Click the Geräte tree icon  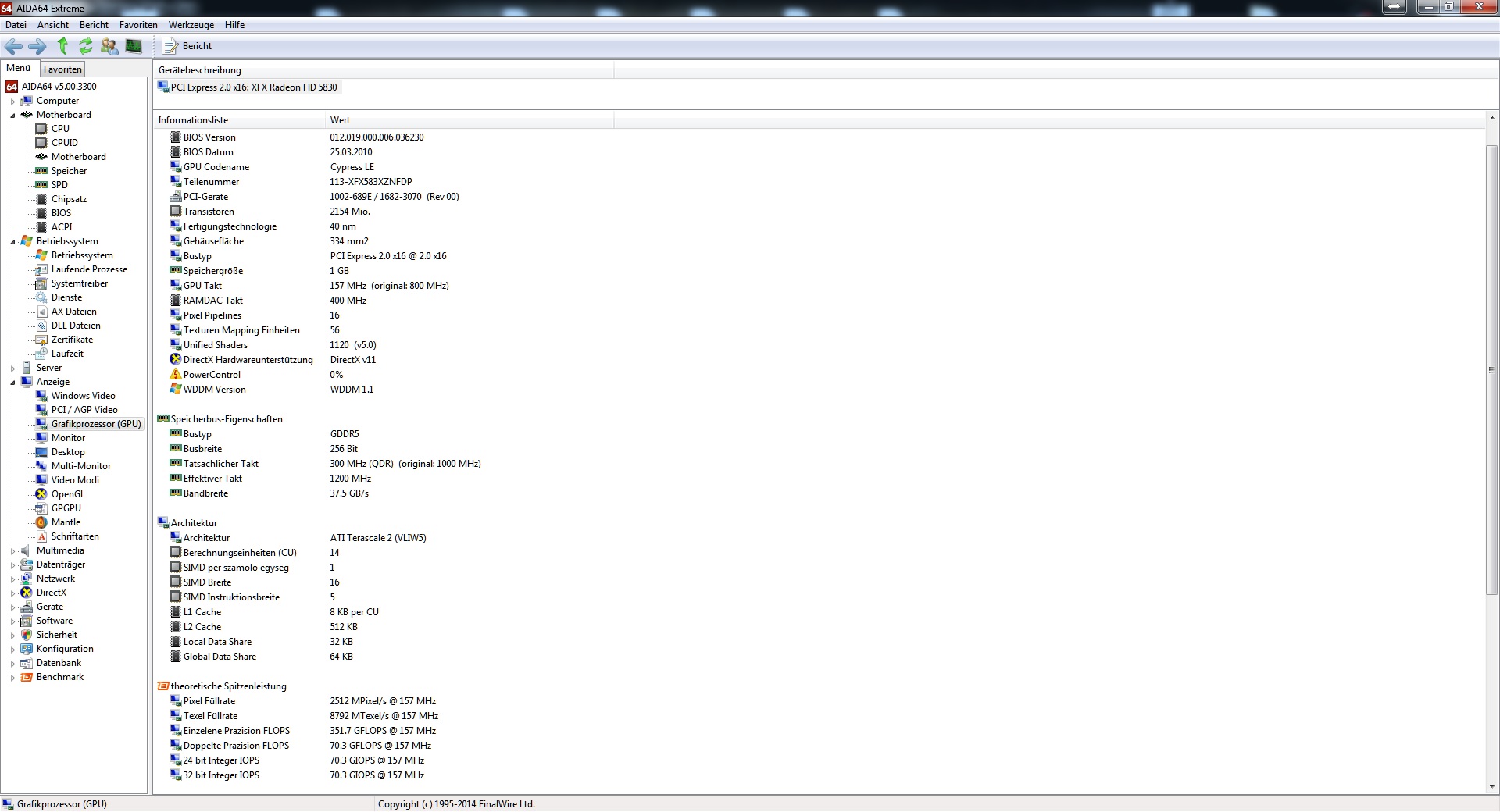click(x=27, y=607)
